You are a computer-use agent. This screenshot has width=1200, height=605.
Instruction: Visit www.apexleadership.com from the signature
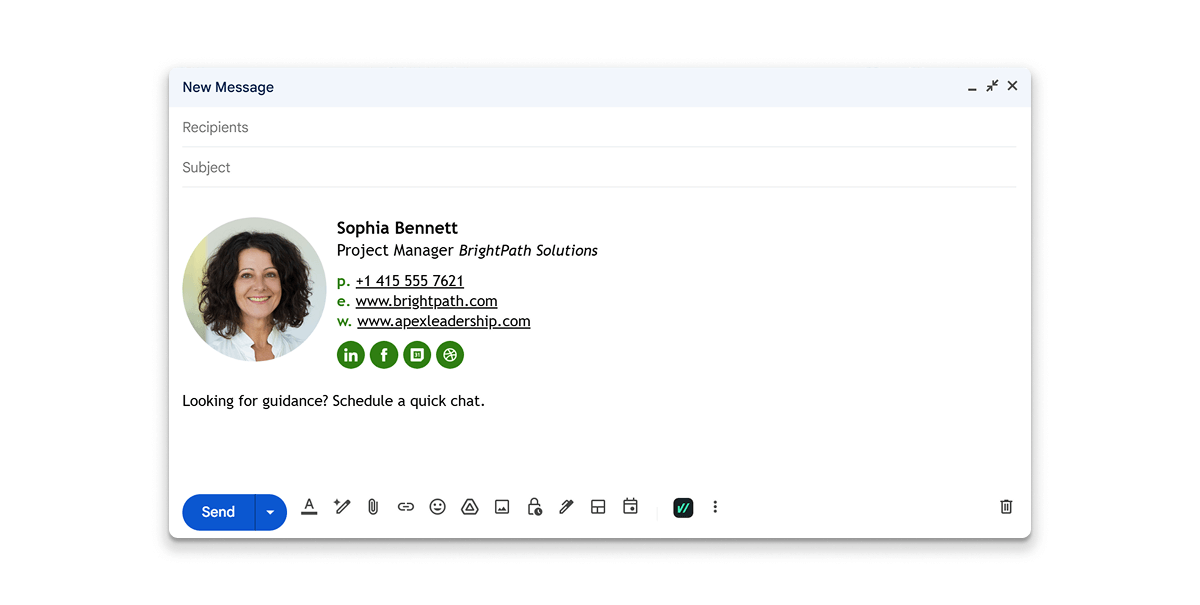pos(443,321)
